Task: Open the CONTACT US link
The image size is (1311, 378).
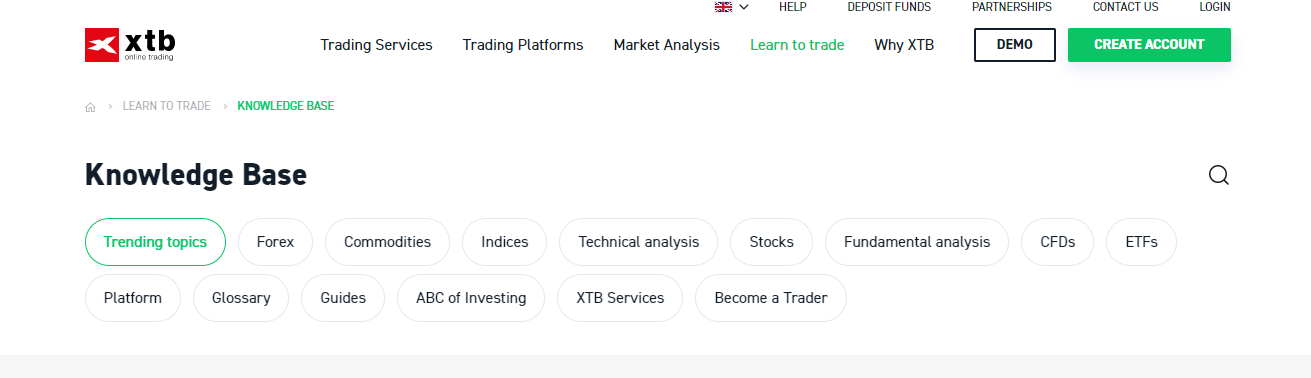Action: (1125, 7)
